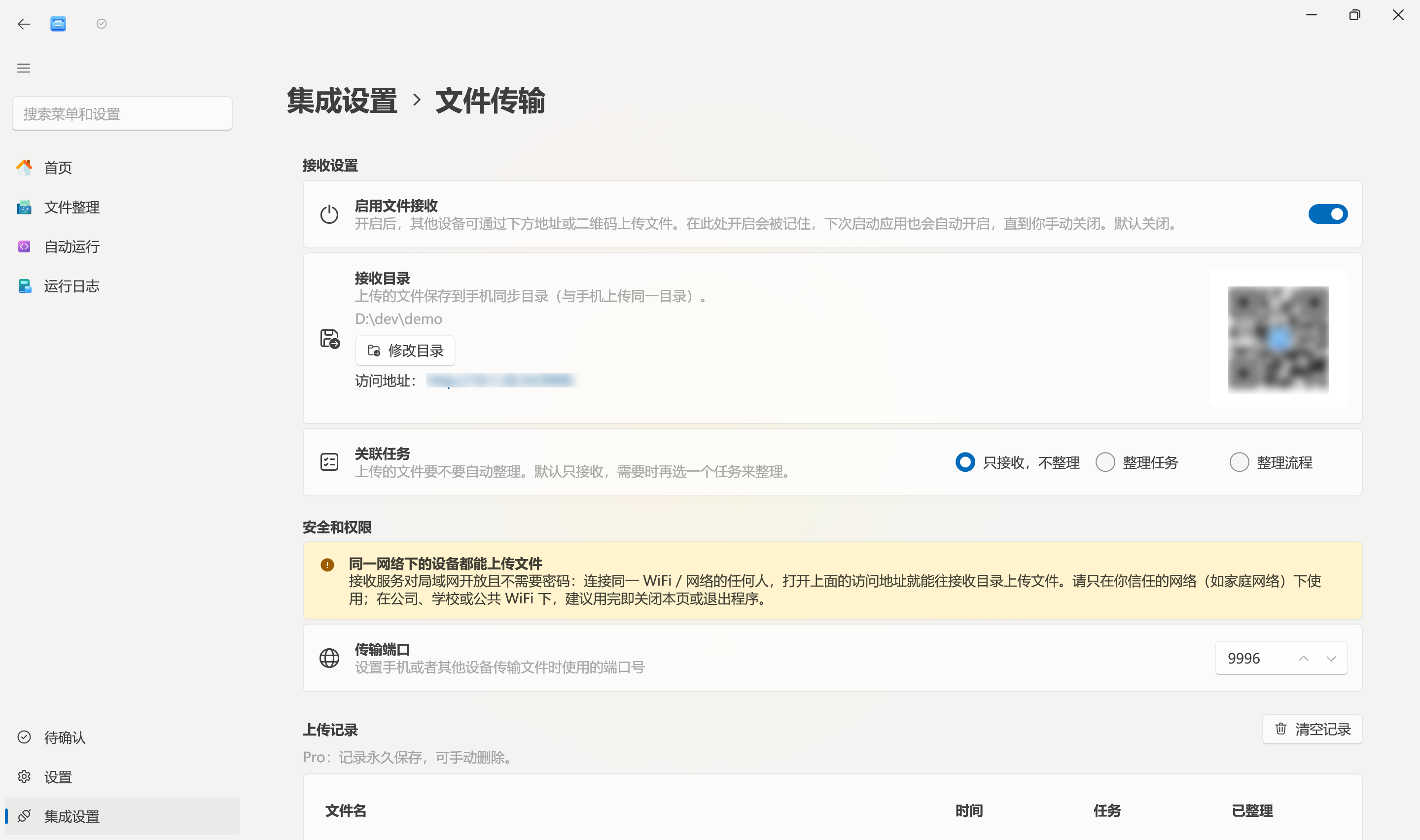Click the blue app logo icon

point(58,24)
